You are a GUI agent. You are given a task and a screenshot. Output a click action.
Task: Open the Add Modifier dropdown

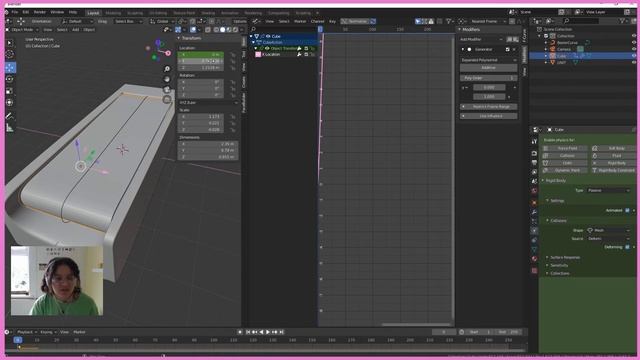(482, 40)
